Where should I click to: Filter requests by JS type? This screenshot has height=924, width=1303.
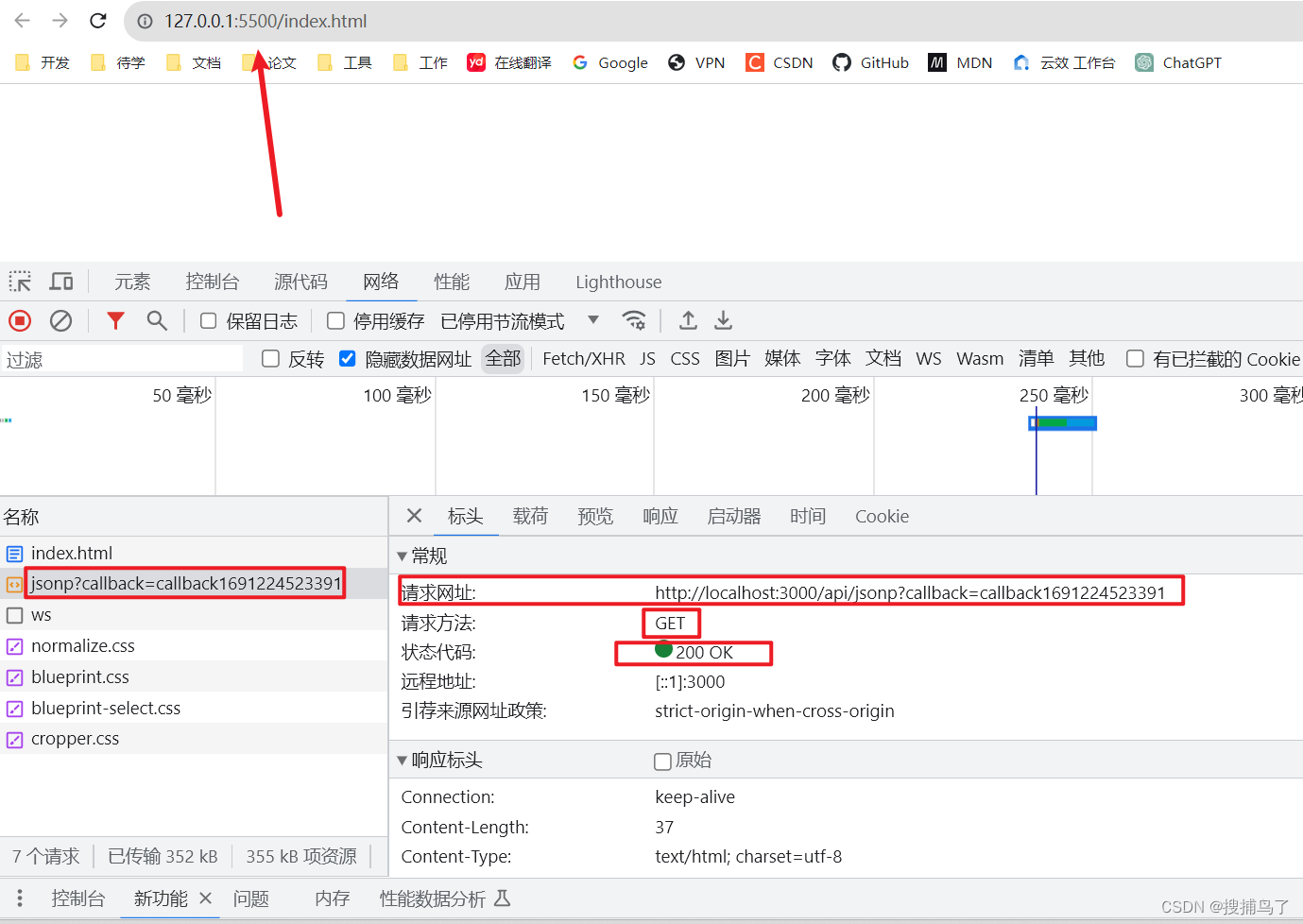[647, 358]
